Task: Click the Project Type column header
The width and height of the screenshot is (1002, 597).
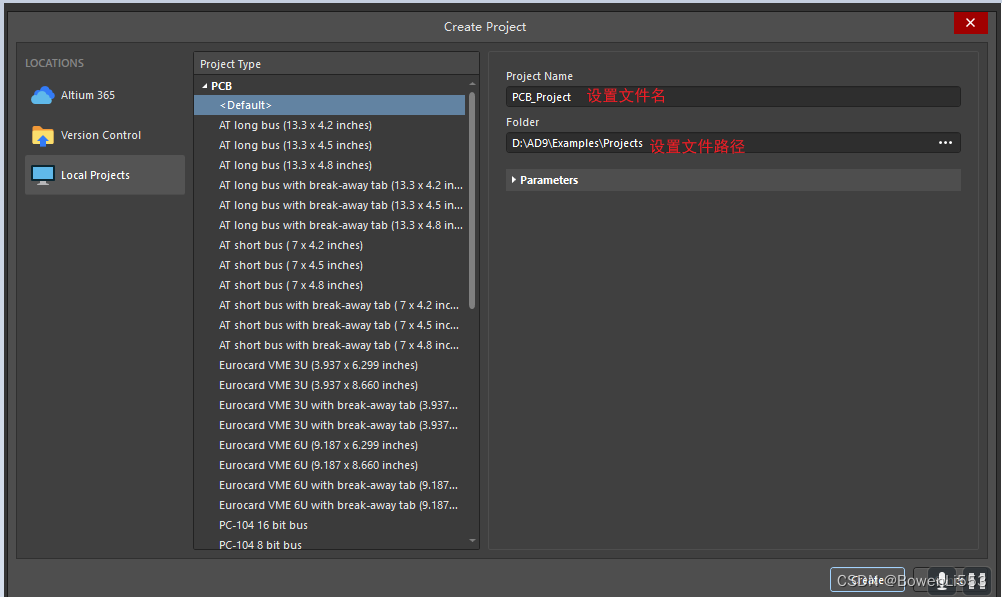Action: pyautogui.click(x=336, y=64)
